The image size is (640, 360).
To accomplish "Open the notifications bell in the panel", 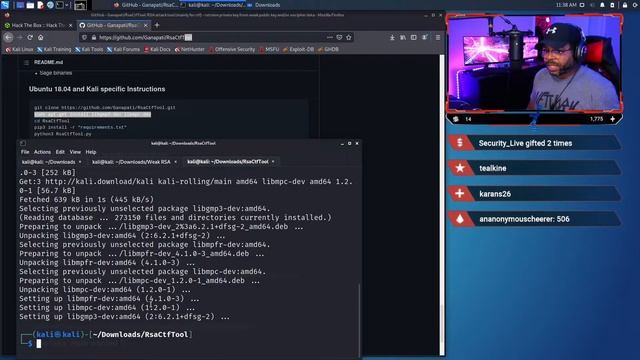I will 602,5.
